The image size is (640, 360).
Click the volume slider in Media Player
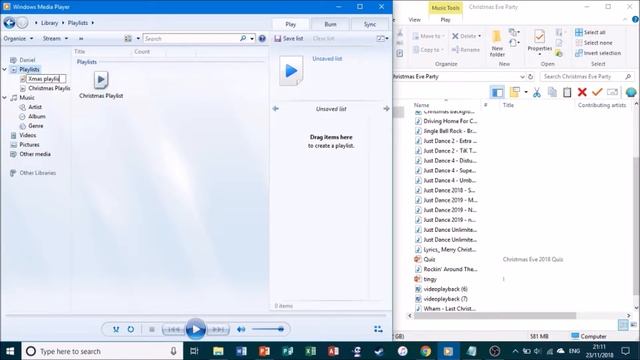pos(268,329)
